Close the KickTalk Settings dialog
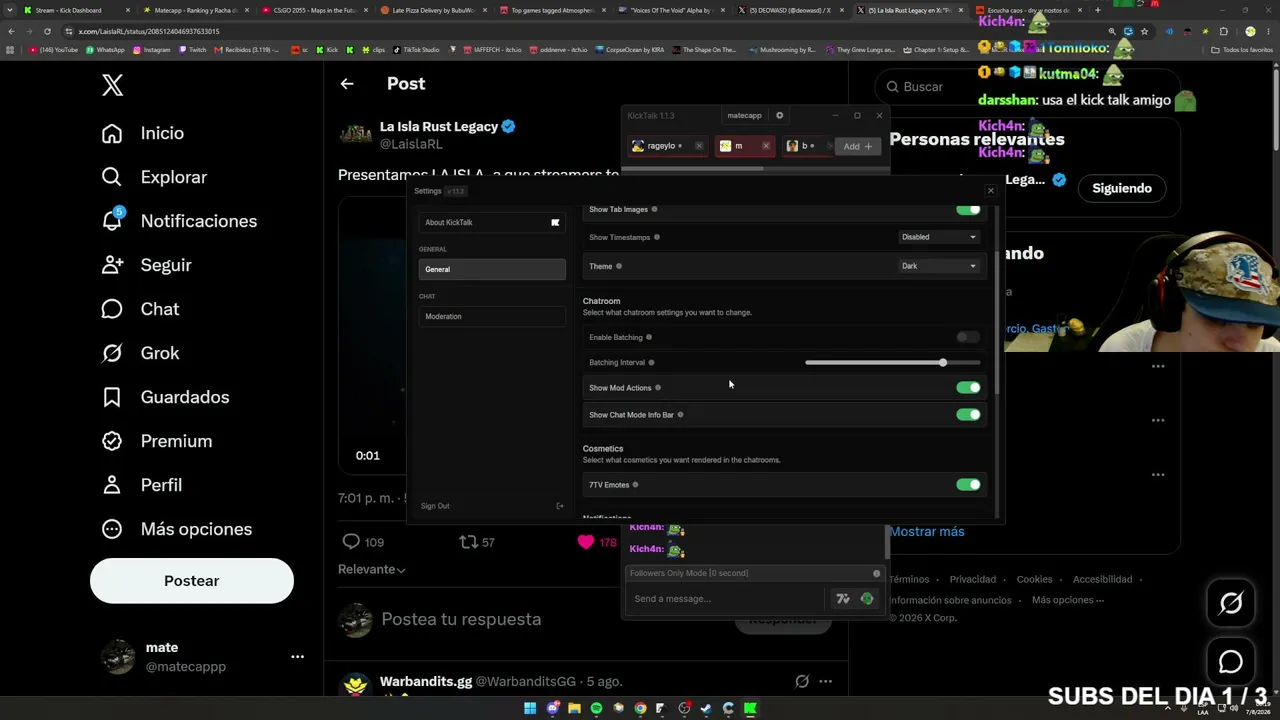 [991, 191]
